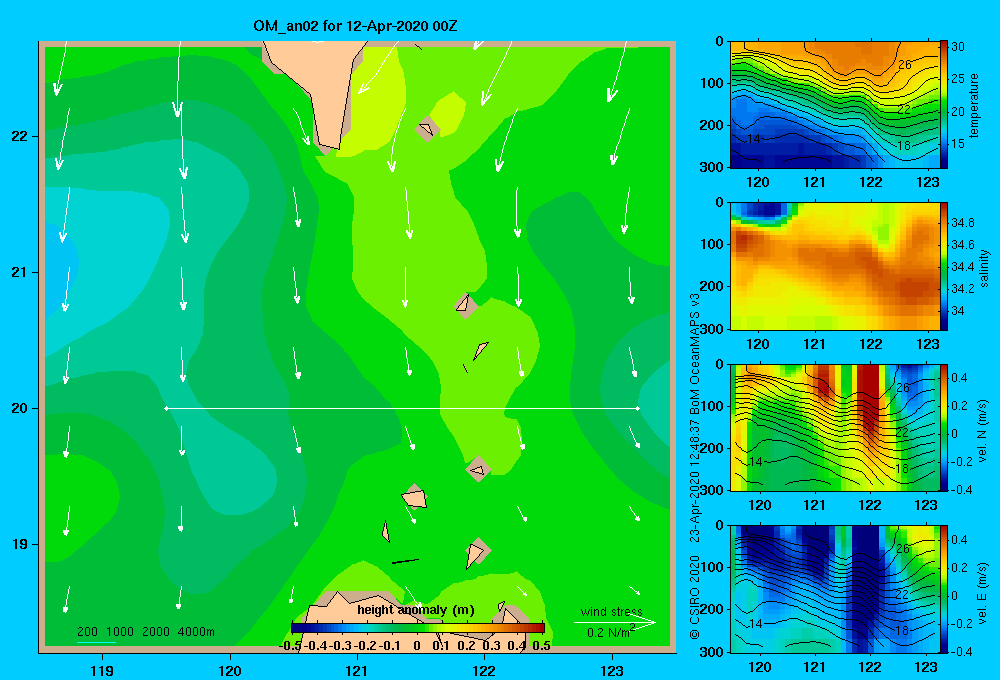Click longitude label 123 below main map
The width and height of the screenshot is (1000, 680).
[x=612, y=670]
